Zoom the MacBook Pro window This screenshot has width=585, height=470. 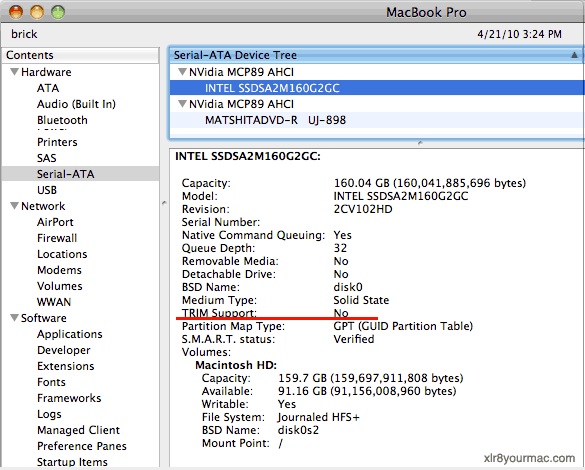58,12
